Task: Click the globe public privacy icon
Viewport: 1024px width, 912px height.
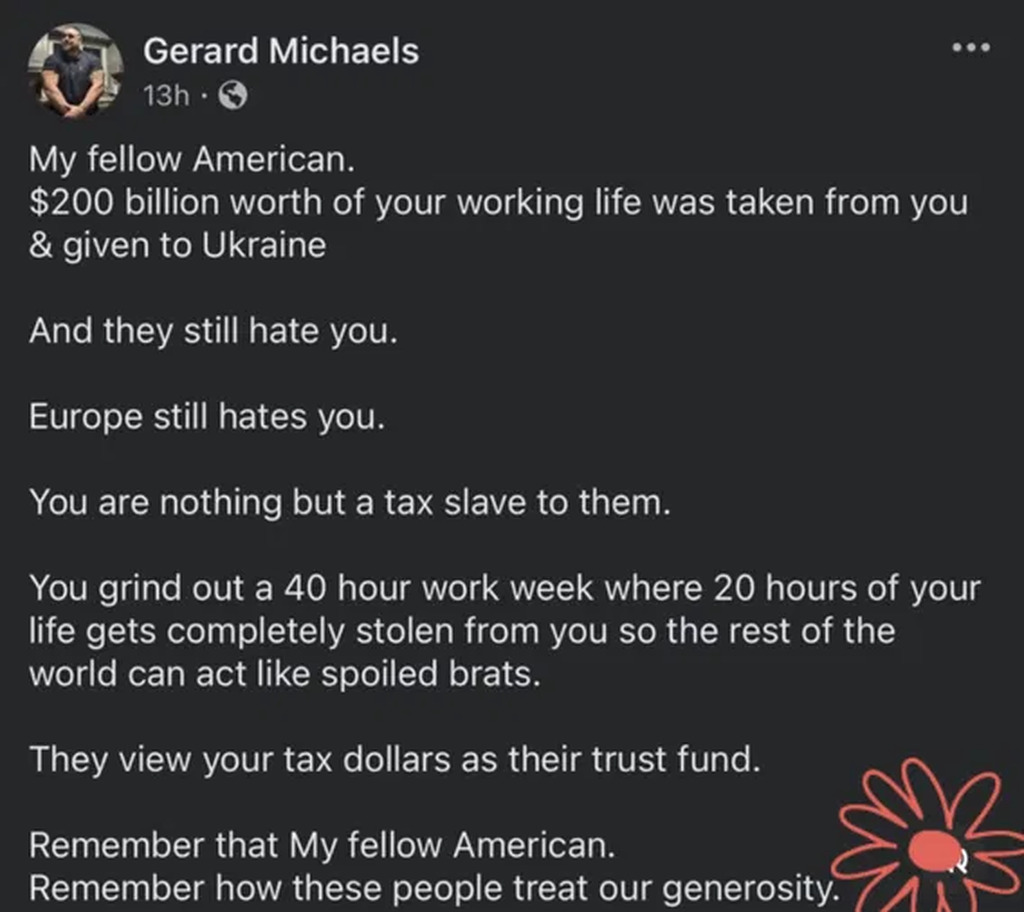Action: click(232, 96)
